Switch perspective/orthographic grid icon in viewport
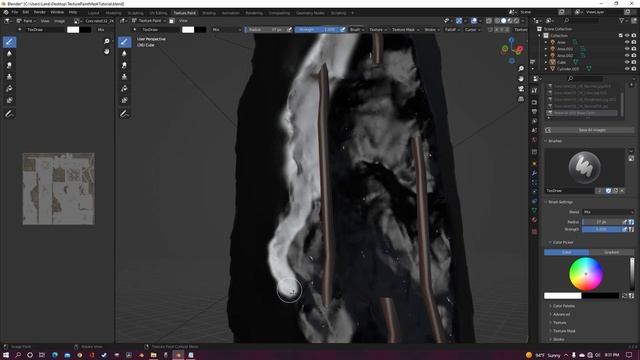 click(x=521, y=99)
